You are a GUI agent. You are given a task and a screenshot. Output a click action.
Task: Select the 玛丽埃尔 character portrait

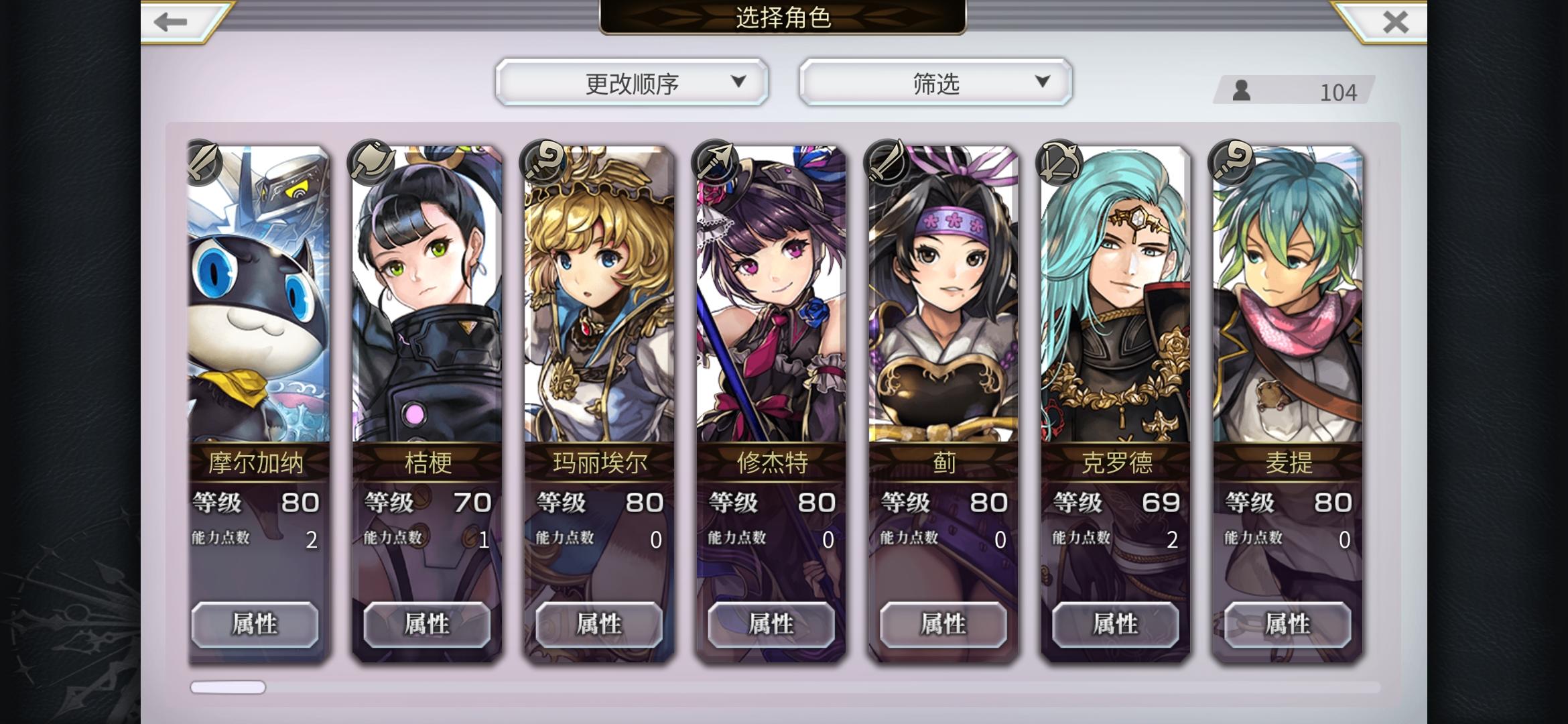tap(599, 295)
